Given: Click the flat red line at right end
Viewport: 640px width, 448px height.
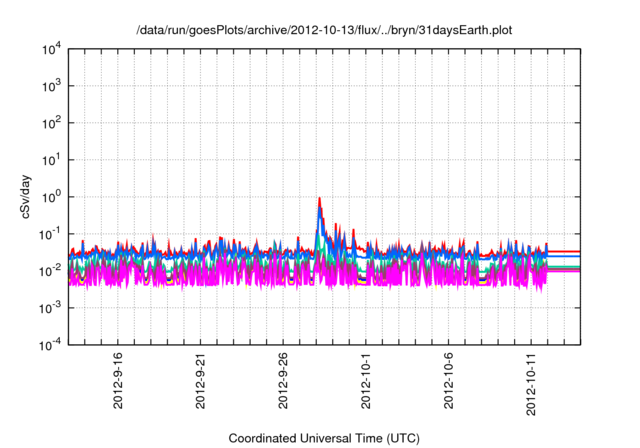Looking at the screenshot, I should tap(565, 252).
